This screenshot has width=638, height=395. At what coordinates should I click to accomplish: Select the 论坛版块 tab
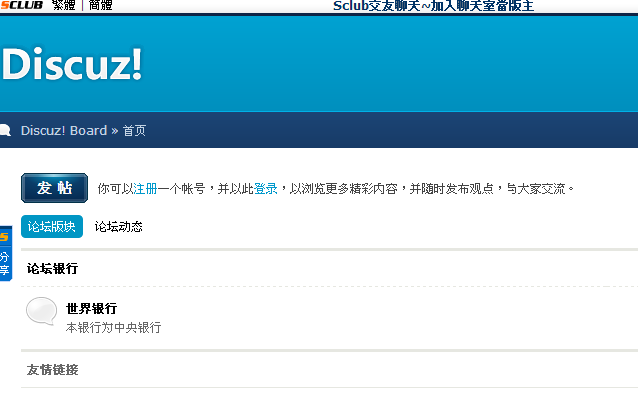pos(52,227)
